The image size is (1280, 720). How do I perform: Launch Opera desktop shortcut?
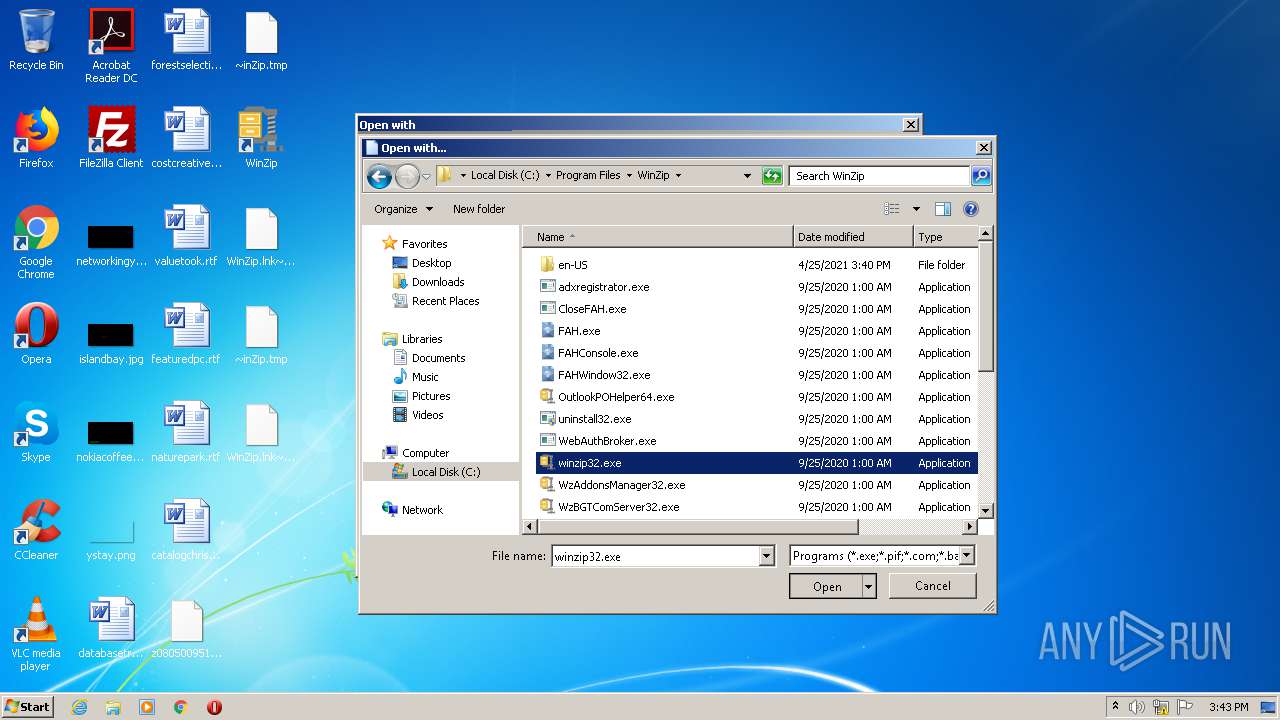(36, 334)
